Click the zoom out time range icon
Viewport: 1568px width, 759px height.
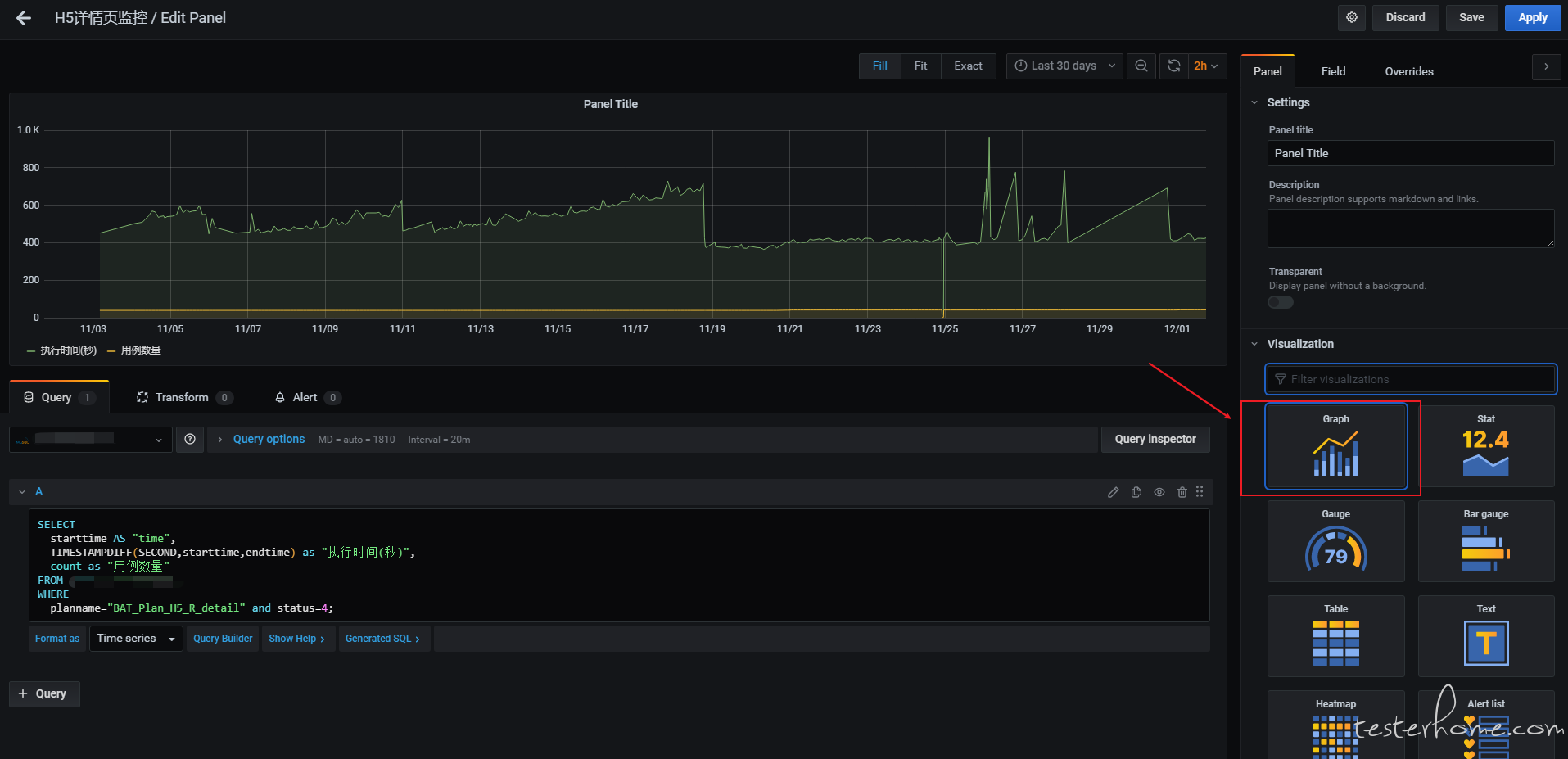[1141, 66]
